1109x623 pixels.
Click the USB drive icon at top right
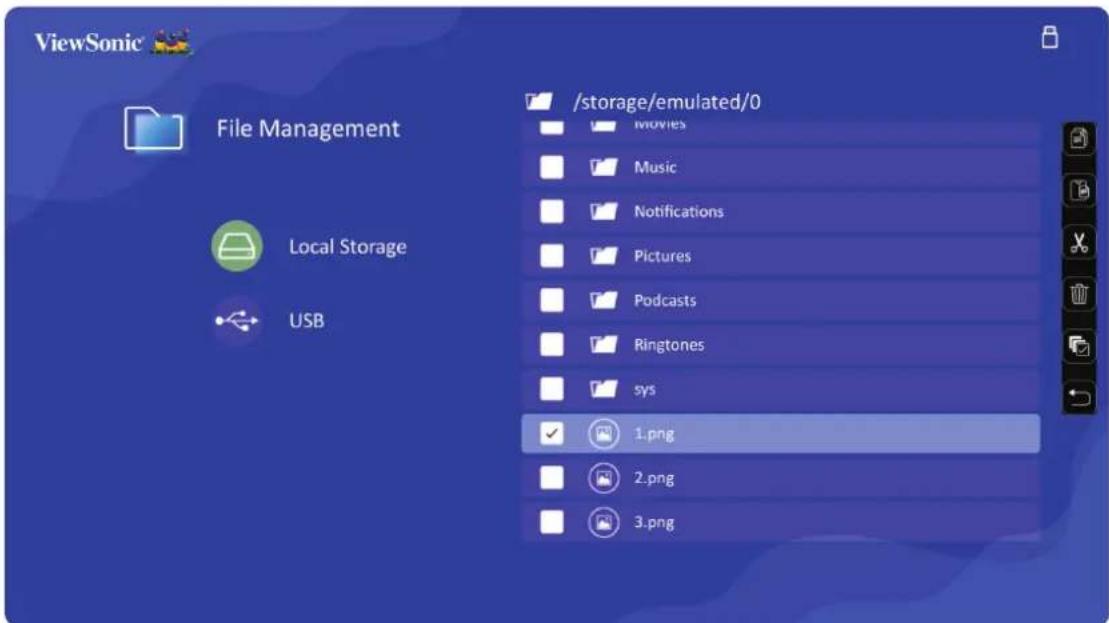[x=1050, y=37]
